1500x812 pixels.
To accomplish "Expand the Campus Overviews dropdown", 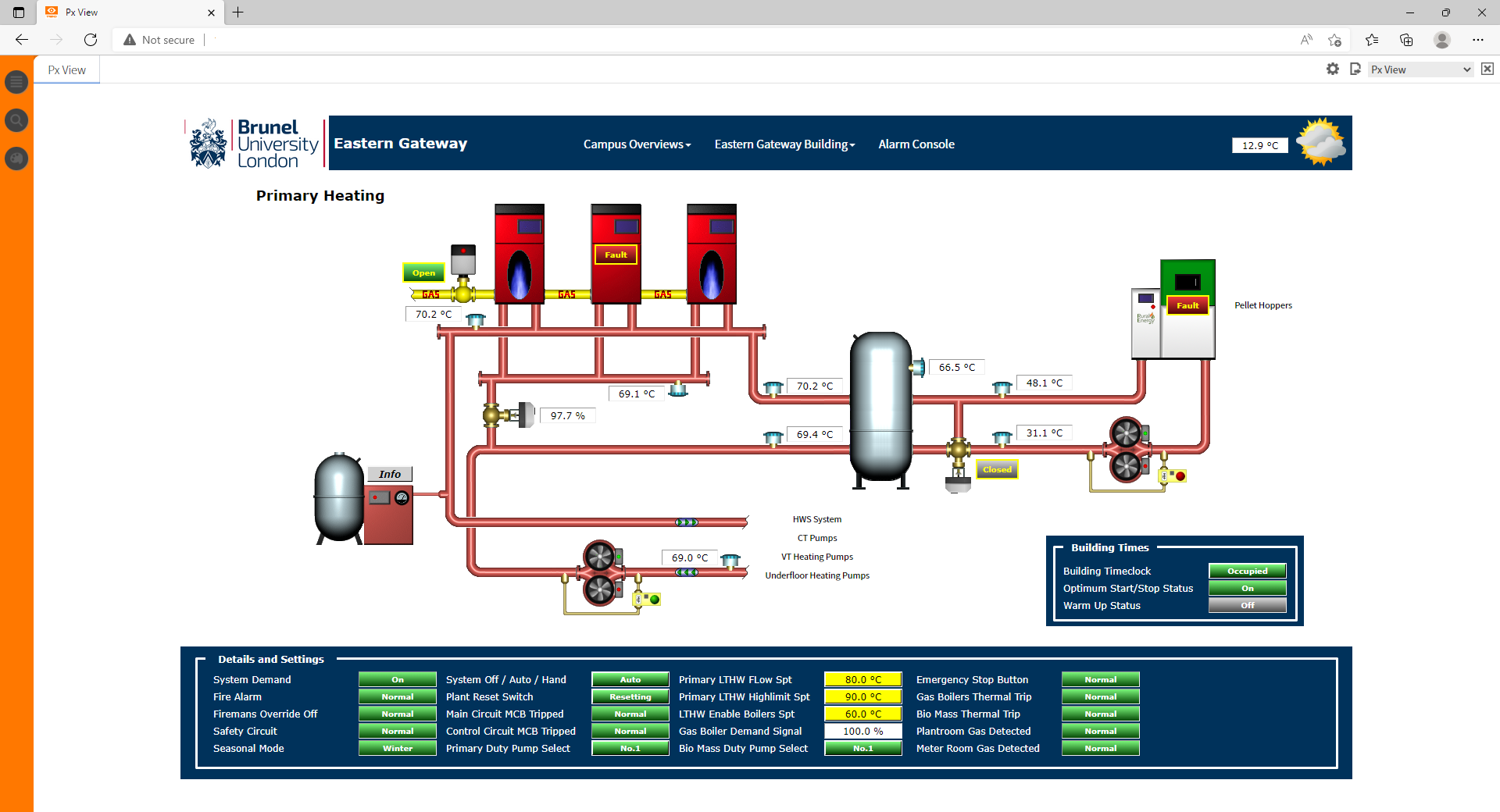I will point(637,144).
